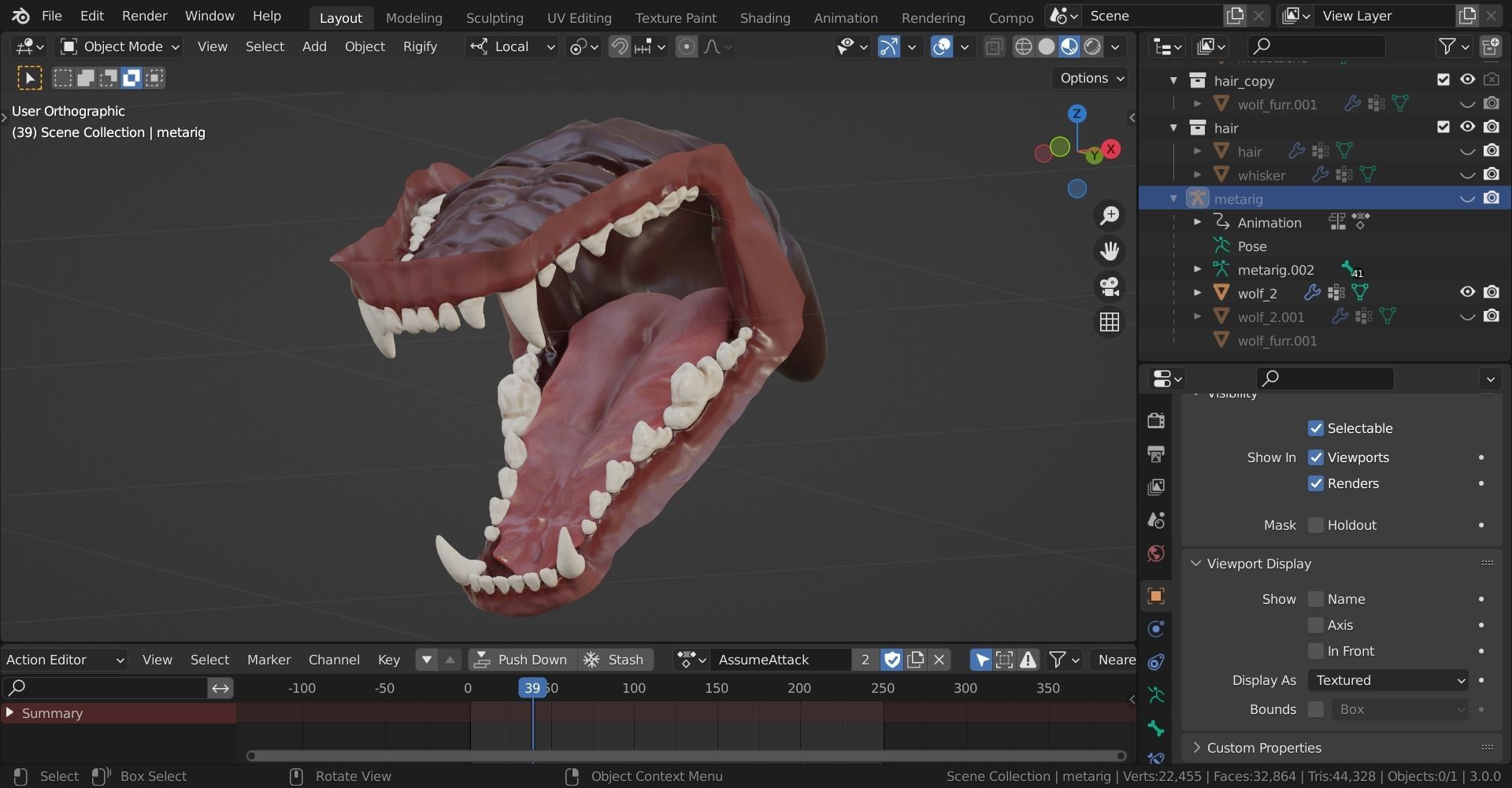Switch orthographic/perspective grid icon
This screenshot has width=1512, height=788.
(1110, 322)
